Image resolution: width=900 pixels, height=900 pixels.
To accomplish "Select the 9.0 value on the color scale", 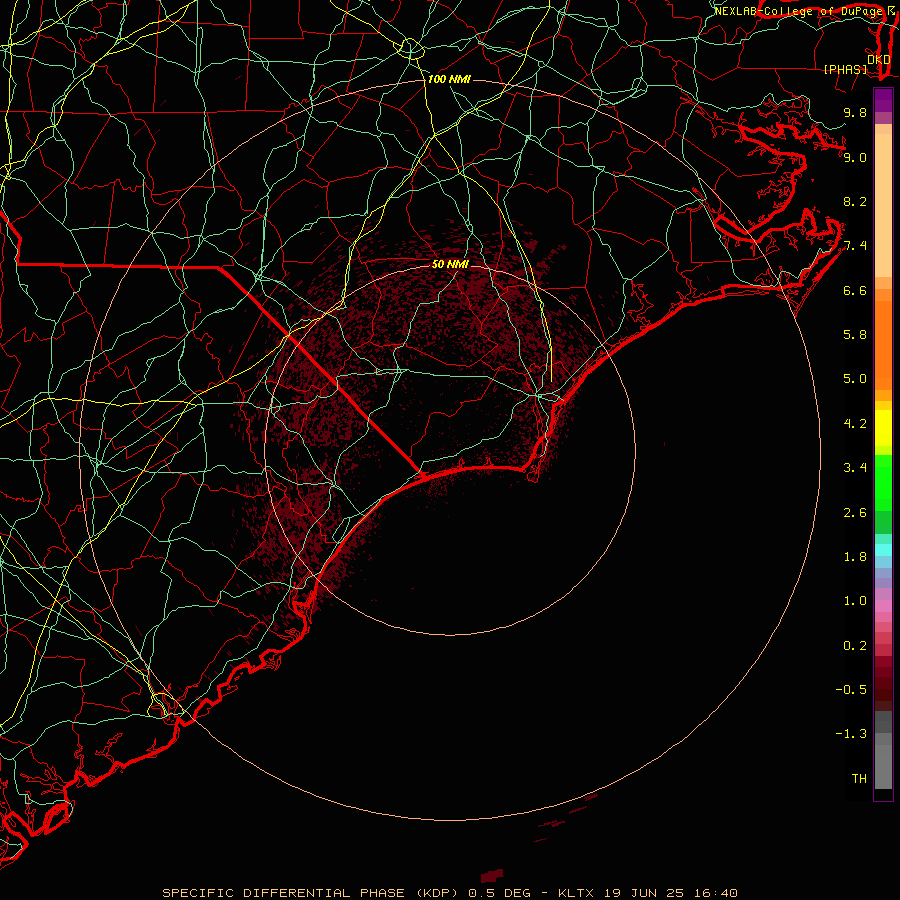I will tap(855, 157).
